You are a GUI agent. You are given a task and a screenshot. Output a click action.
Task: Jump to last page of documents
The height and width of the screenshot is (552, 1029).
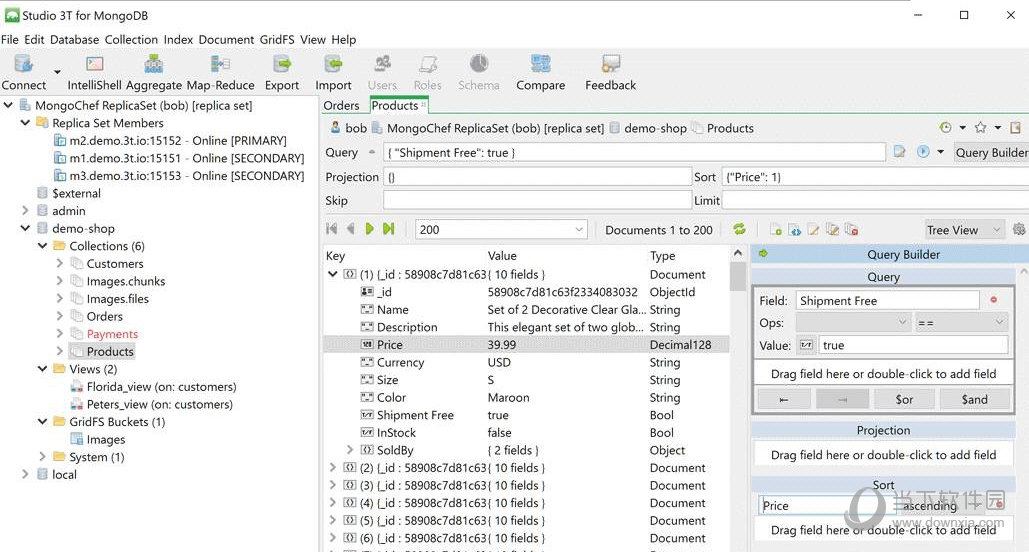tap(388, 229)
